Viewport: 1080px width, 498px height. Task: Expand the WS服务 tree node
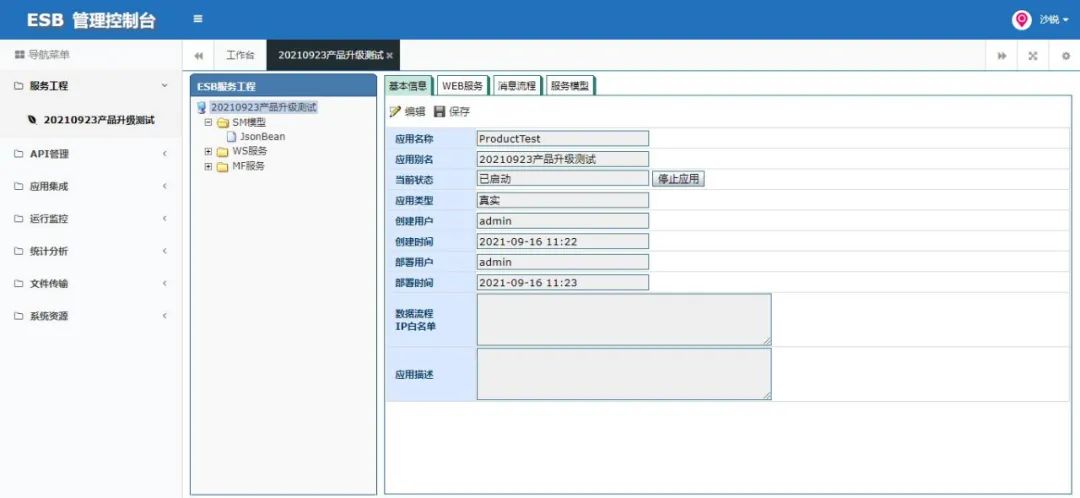tap(208, 152)
